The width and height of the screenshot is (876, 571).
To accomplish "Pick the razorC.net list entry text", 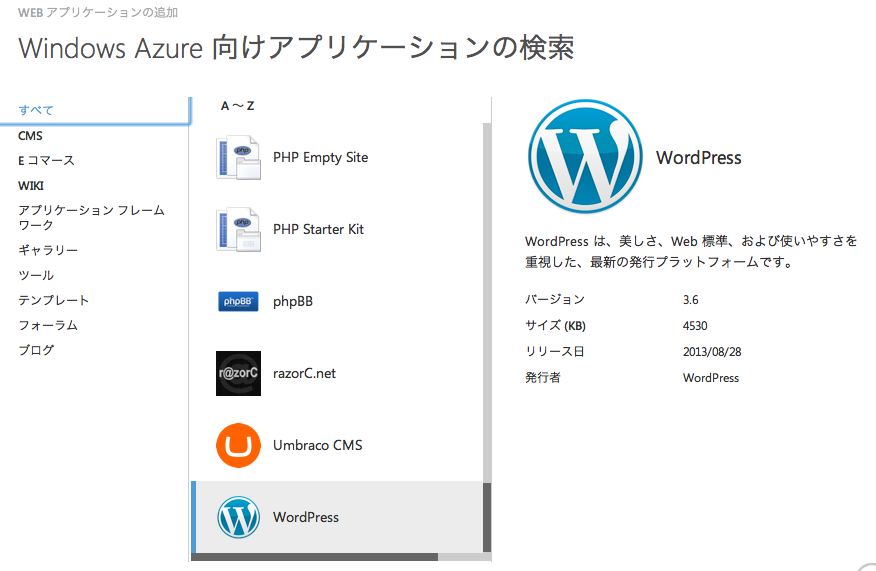I will 304,373.
